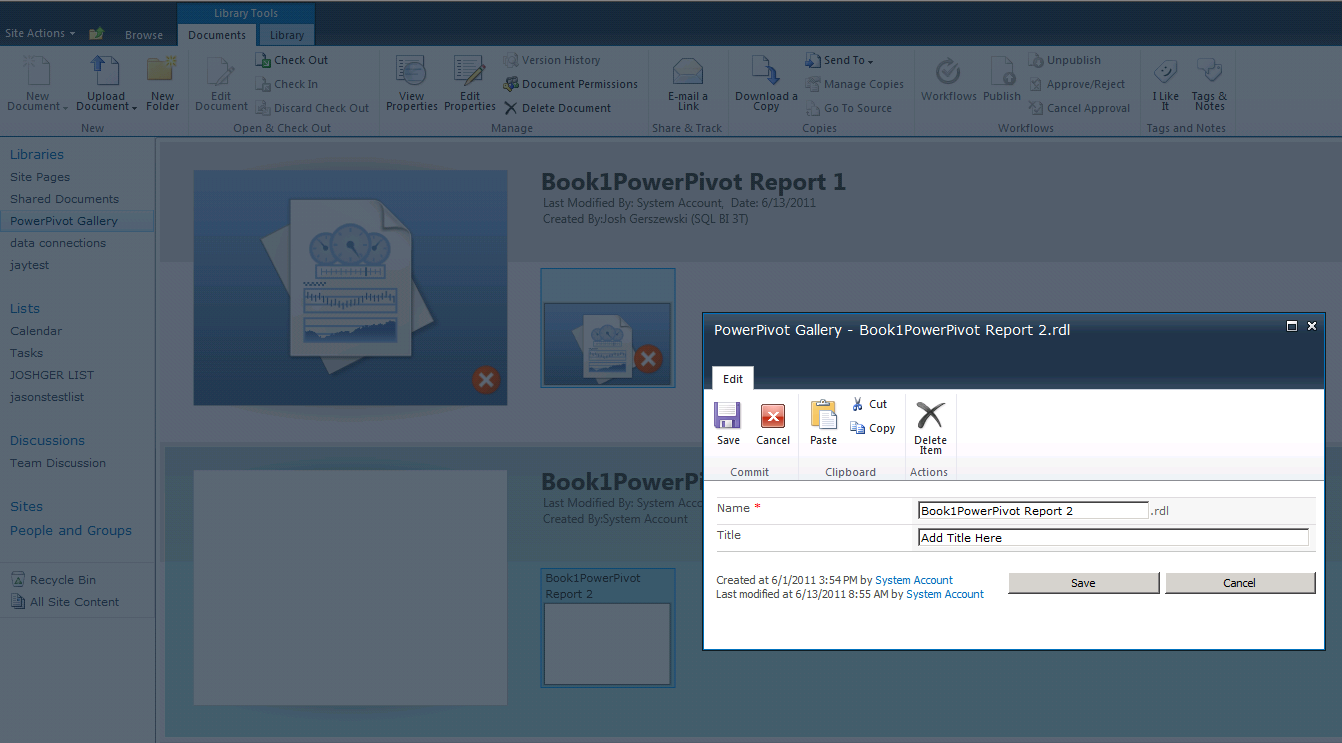The image size is (1342, 743).
Task: Click the Title input field
Action: tap(1113, 537)
